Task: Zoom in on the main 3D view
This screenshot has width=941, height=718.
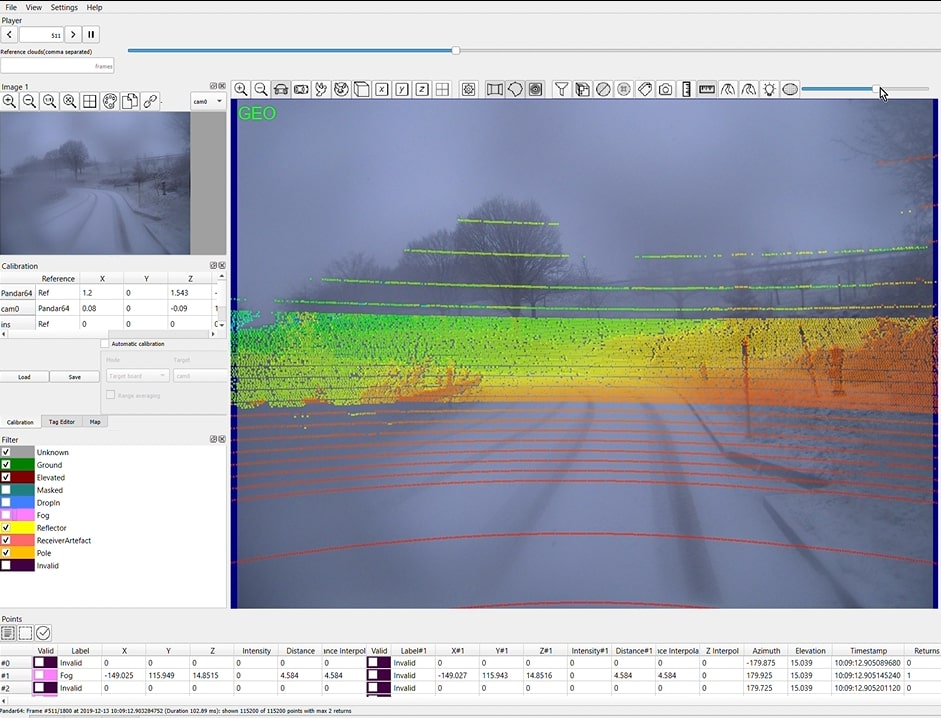Action: [x=241, y=89]
